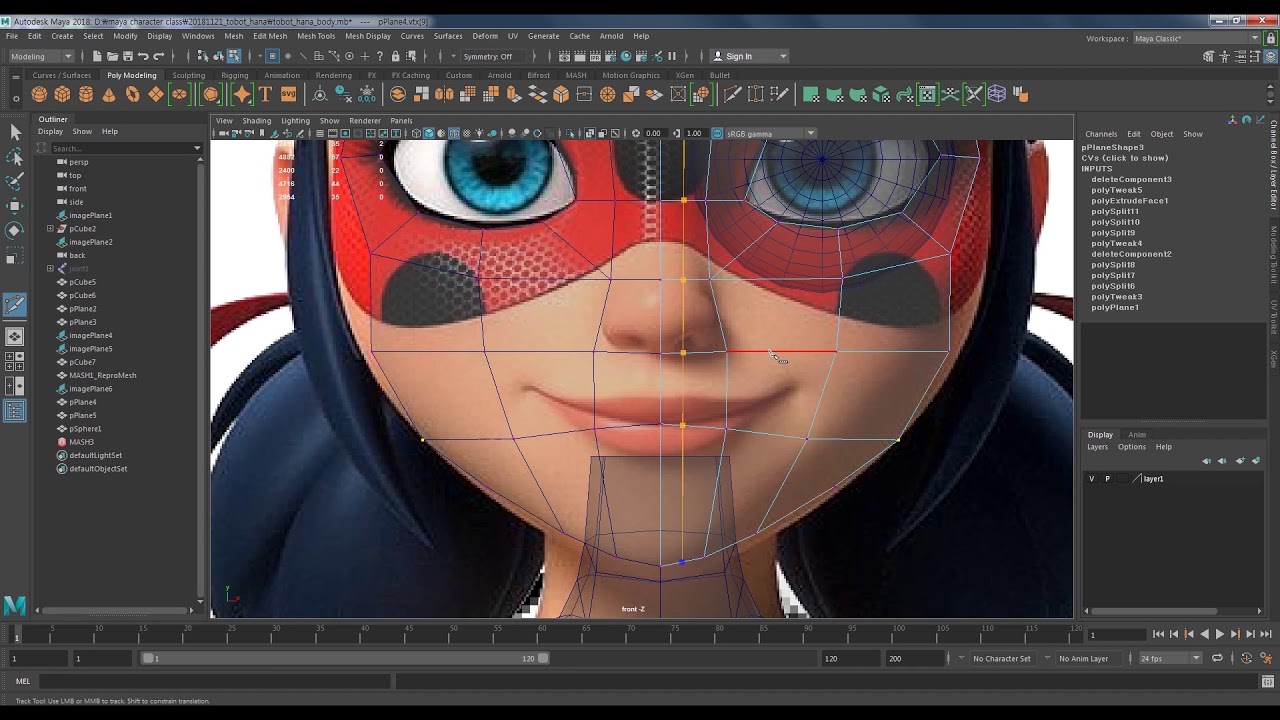This screenshot has height=720, width=1280.
Task: Click the Open Scene folder icon
Action: (x=113, y=56)
